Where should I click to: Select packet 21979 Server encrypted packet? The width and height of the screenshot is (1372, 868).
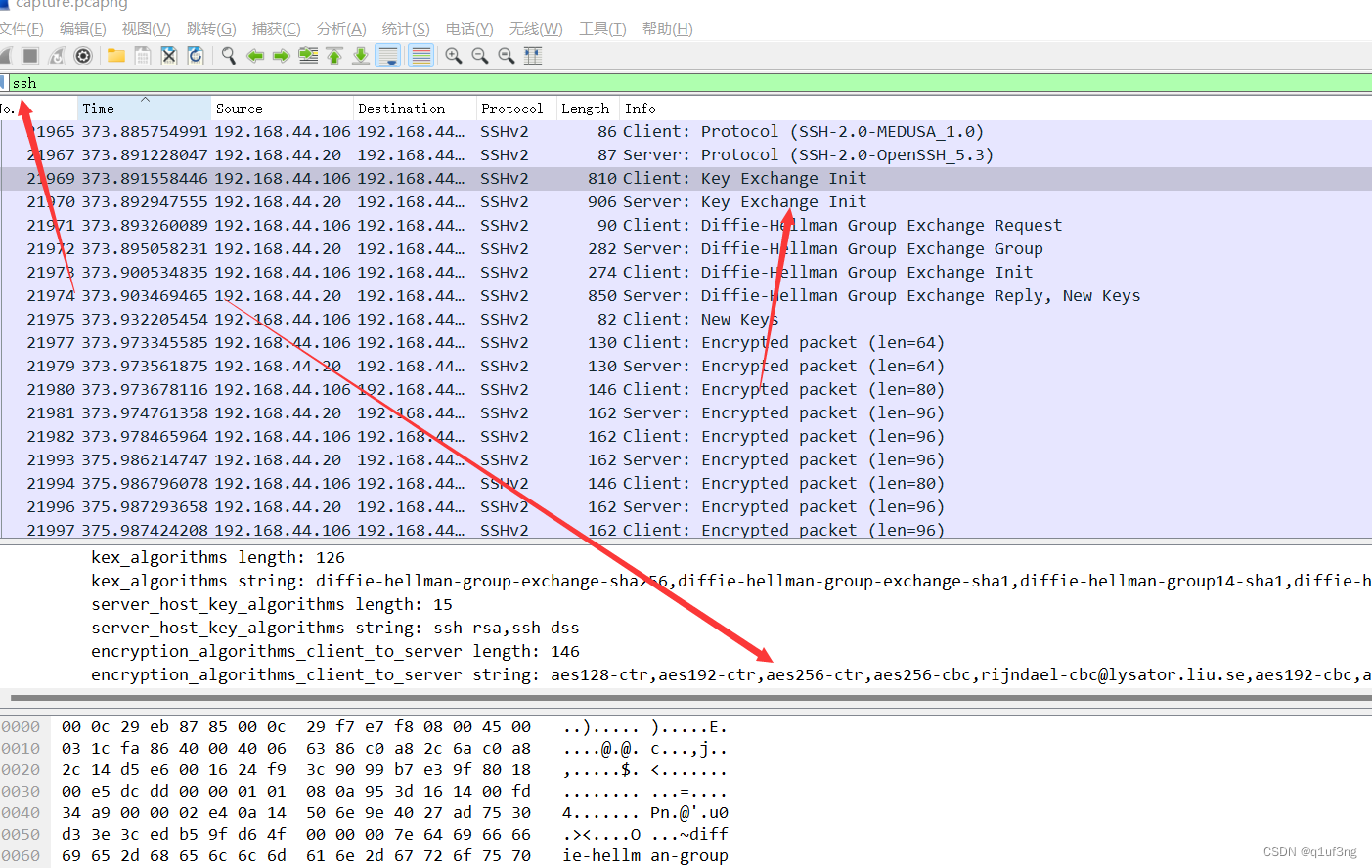[686, 366]
